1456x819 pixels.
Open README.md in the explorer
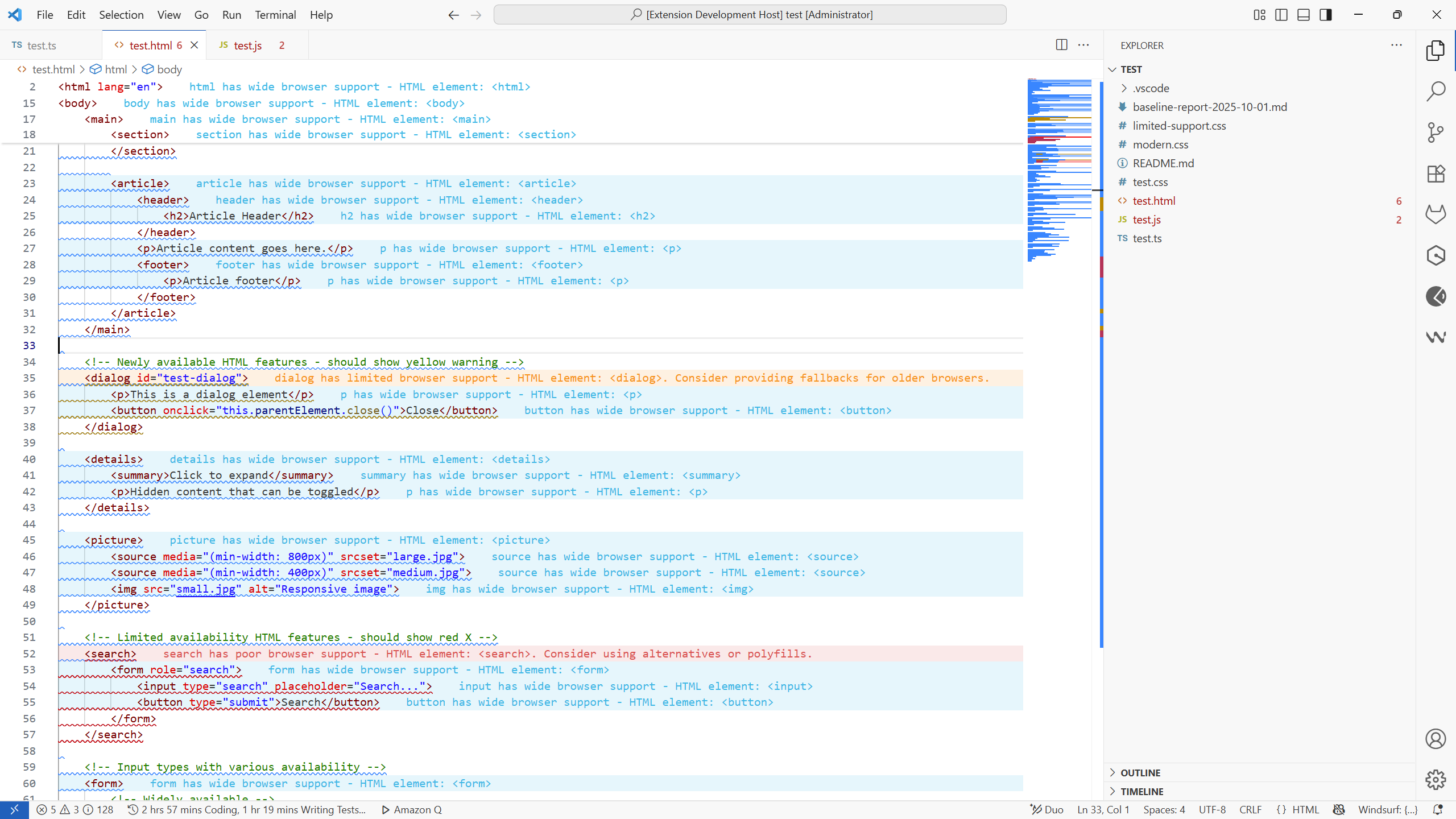[1163, 163]
